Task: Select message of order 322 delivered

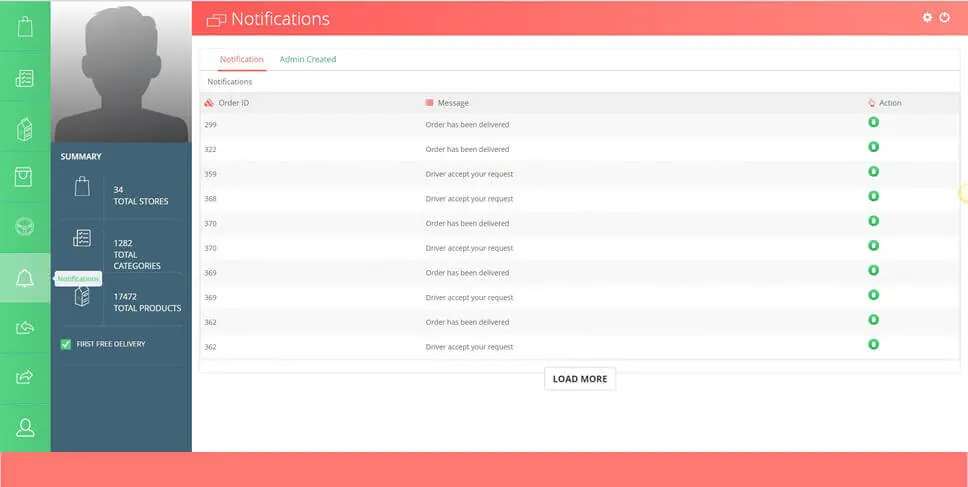Action: pyautogui.click(x=467, y=149)
